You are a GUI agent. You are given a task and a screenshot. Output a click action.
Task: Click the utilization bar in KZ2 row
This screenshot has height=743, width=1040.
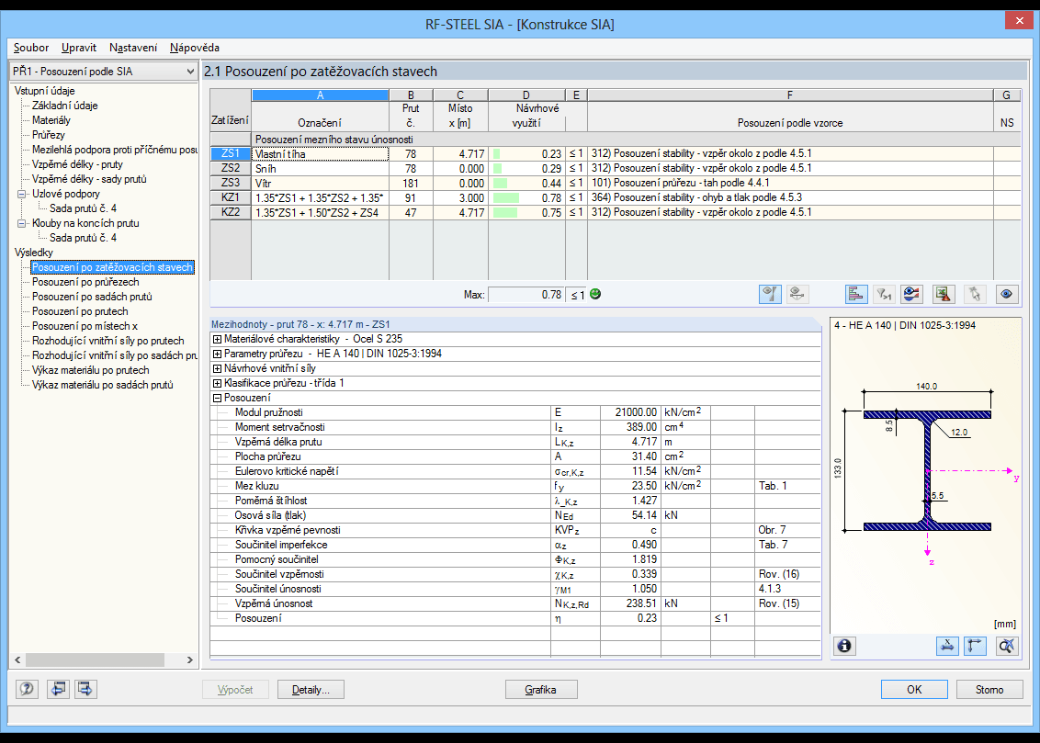point(505,212)
